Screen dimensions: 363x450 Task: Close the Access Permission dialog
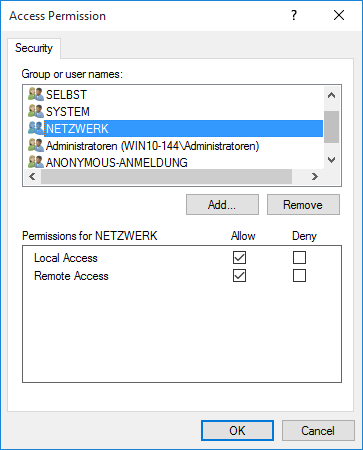tap(339, 15)
